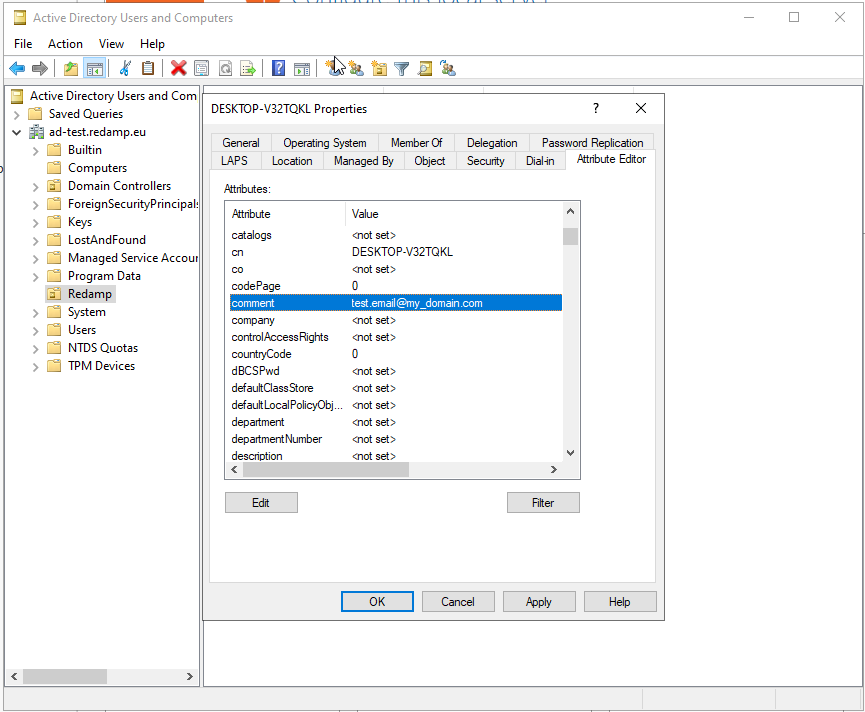Click the Back arrow in toolbar
This screenshot has height=712, width=865.
click(x=17, y=68)
